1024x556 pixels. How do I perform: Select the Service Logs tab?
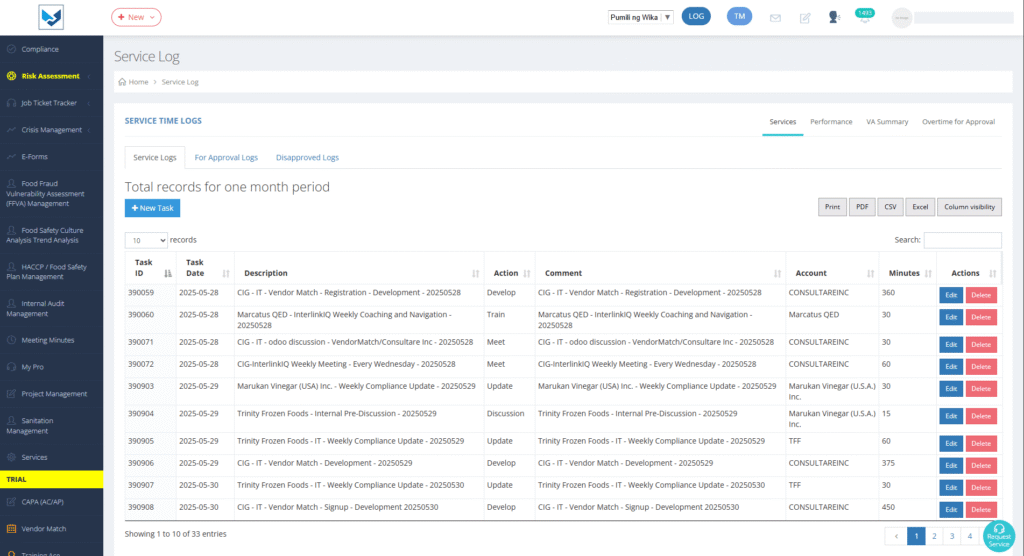[155, 157]
